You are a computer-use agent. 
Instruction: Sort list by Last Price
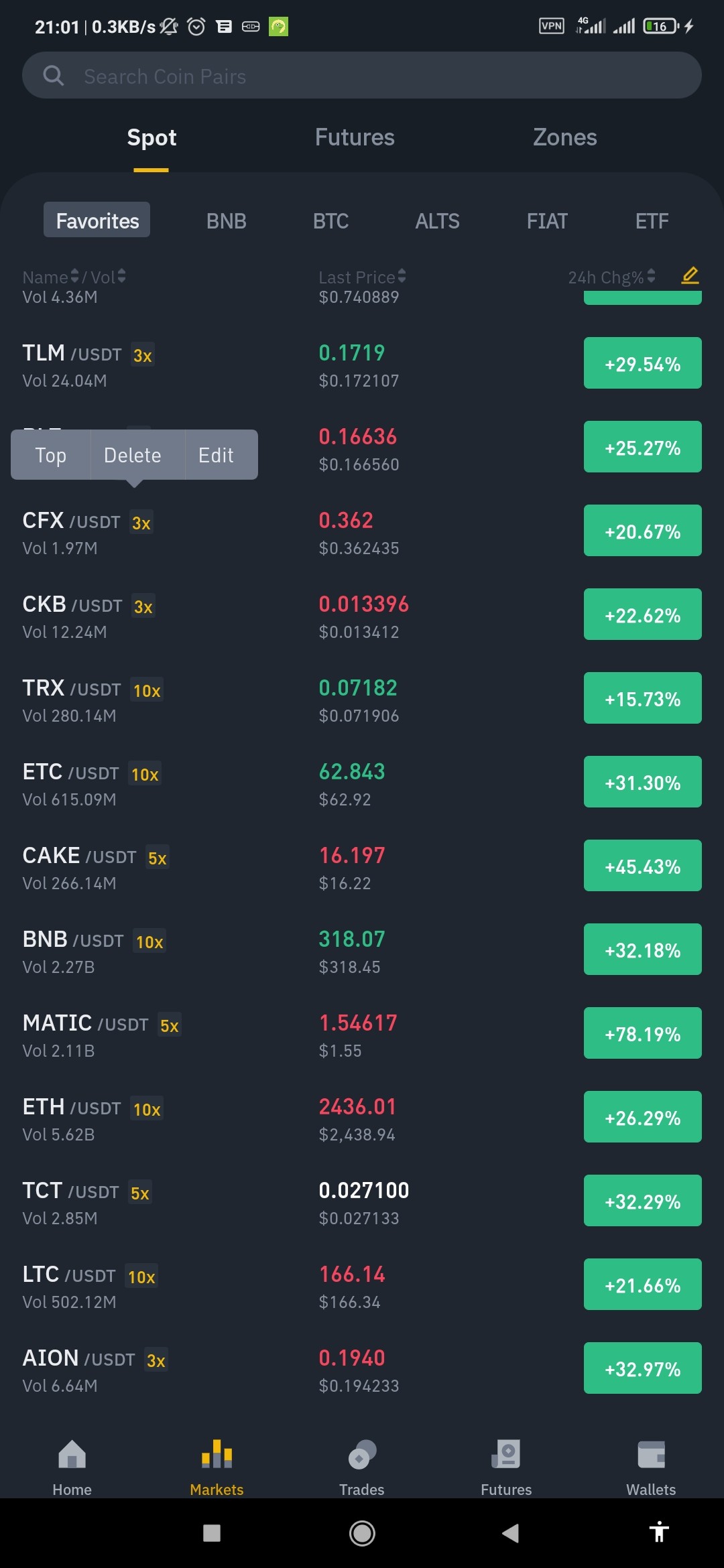pyautogui.click(x=362, y=277)
